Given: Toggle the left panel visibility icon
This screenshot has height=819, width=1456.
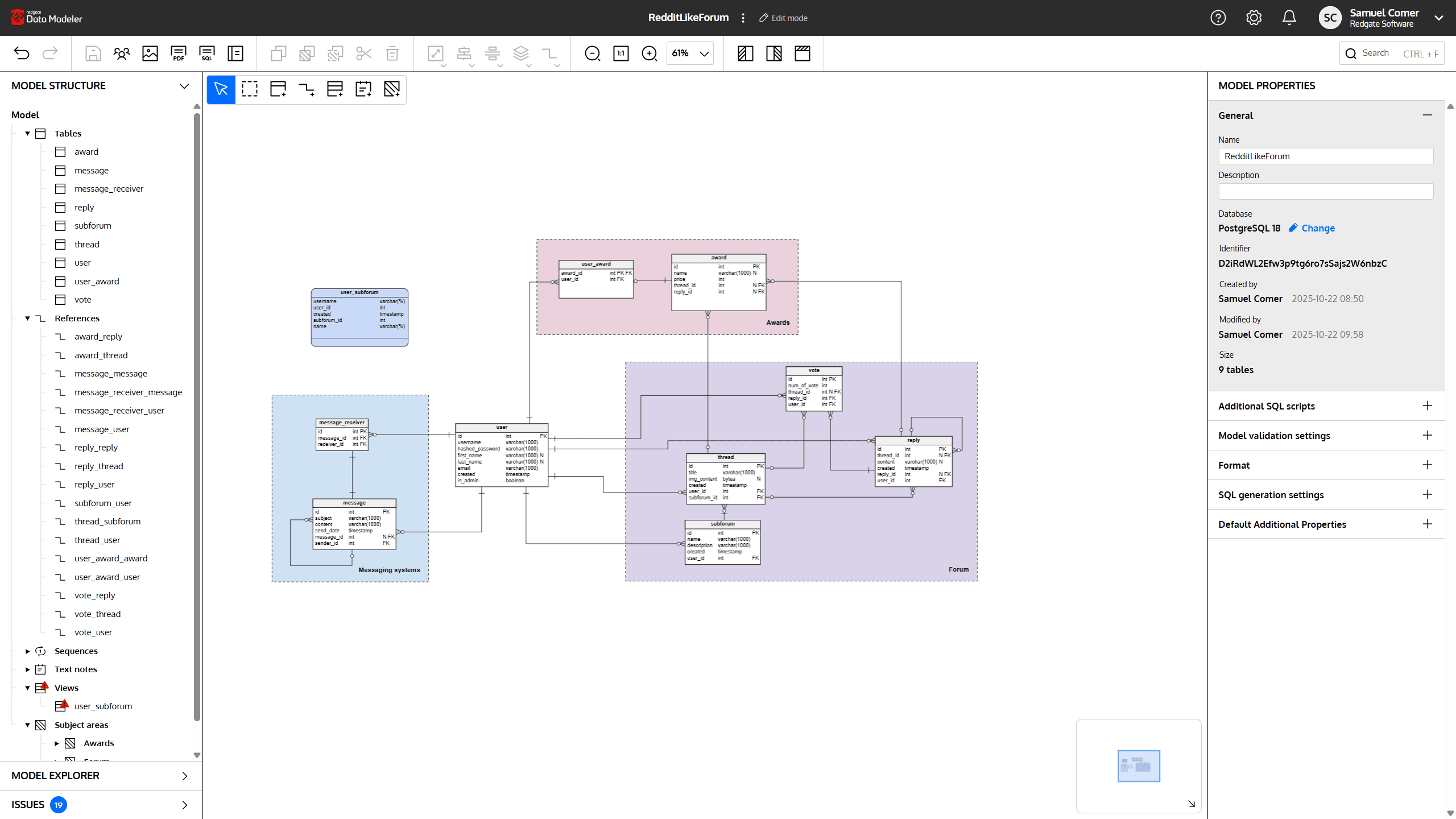Looking at the screenshot, I should (x=746, y=53).
